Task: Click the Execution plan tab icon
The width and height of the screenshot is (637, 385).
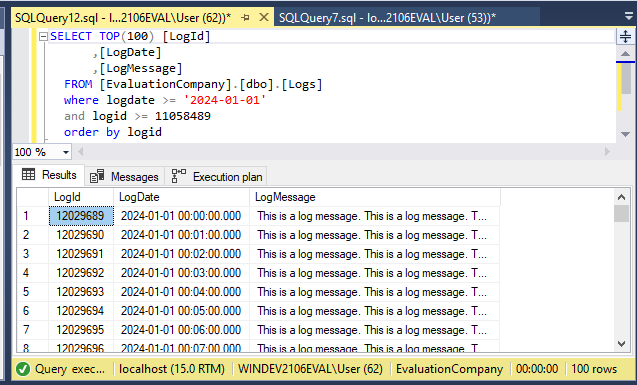Action: click(x=179, y=176)
